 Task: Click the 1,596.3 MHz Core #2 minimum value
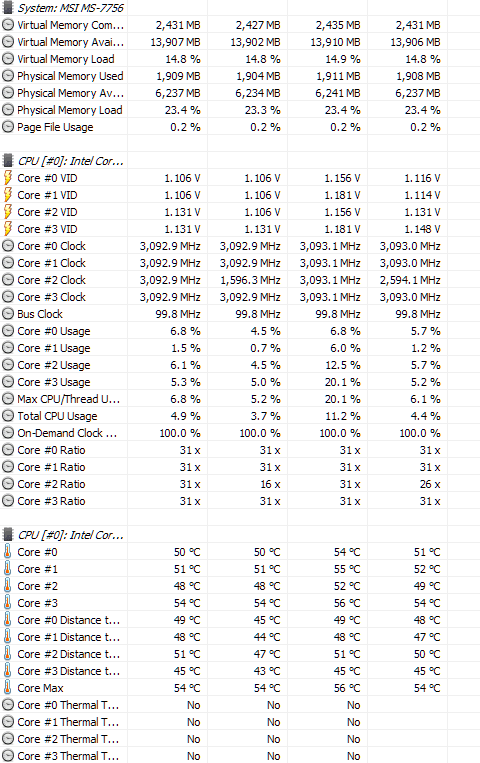(250, 280)
